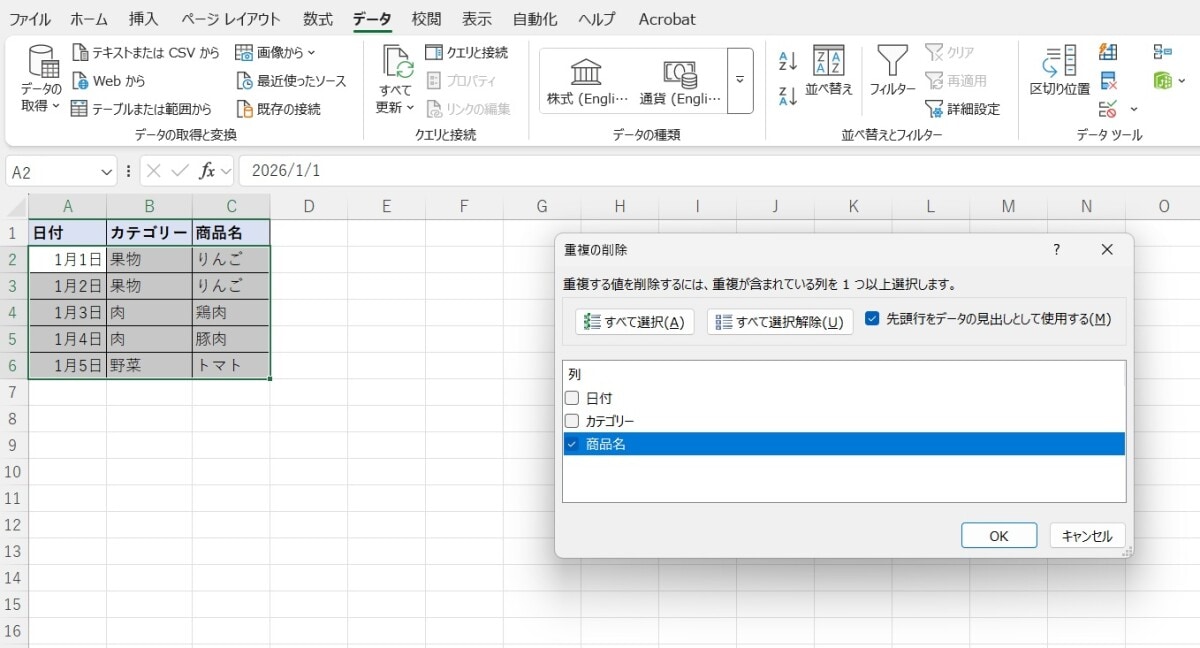Uncheck the 先頭行をデータの見出しとして使用する option
This screenshot has height=648, width=1200.
874,320
